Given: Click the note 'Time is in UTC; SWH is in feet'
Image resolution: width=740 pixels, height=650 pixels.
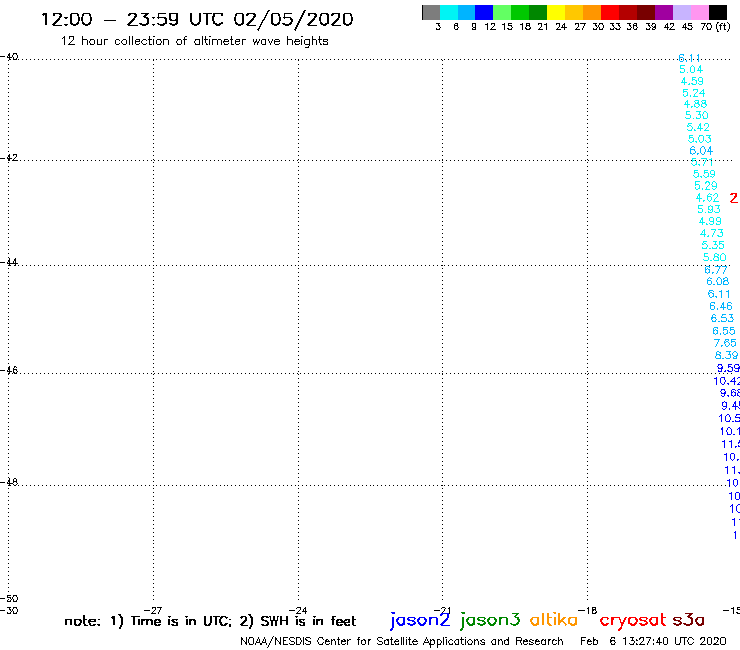Looking at the screenshot, I should 210,621.
